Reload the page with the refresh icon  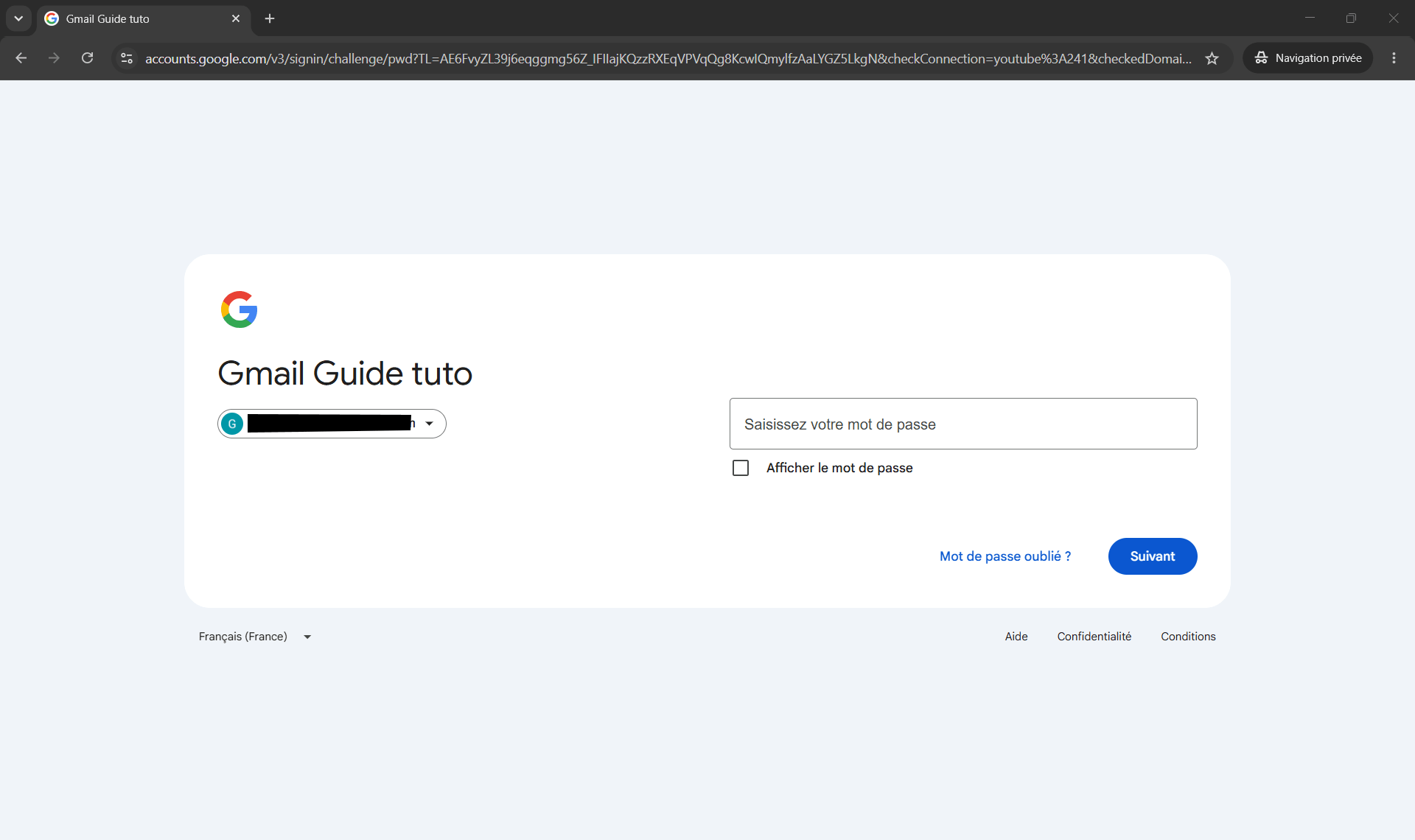click(87, 58)
